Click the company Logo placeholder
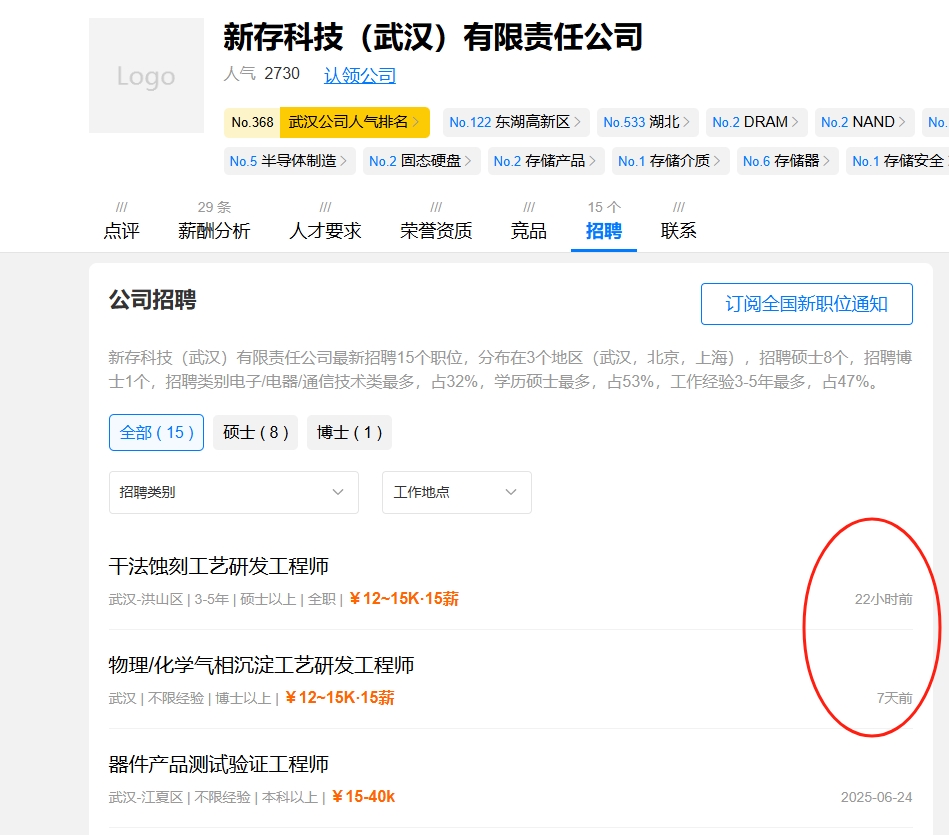Screen dimensions: 949x835 [x=146, y=76]
